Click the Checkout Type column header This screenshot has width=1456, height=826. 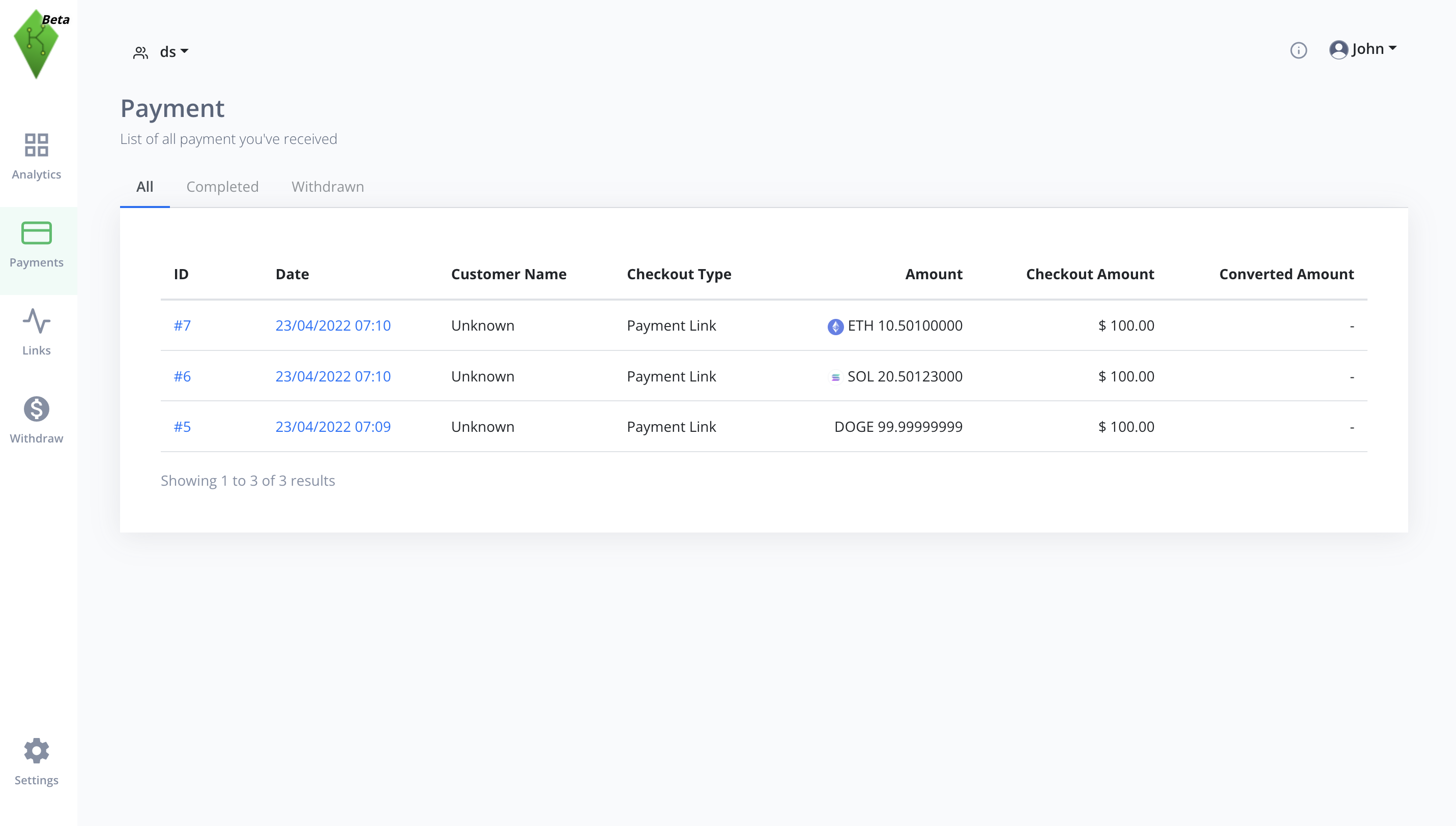pos(679,275)
